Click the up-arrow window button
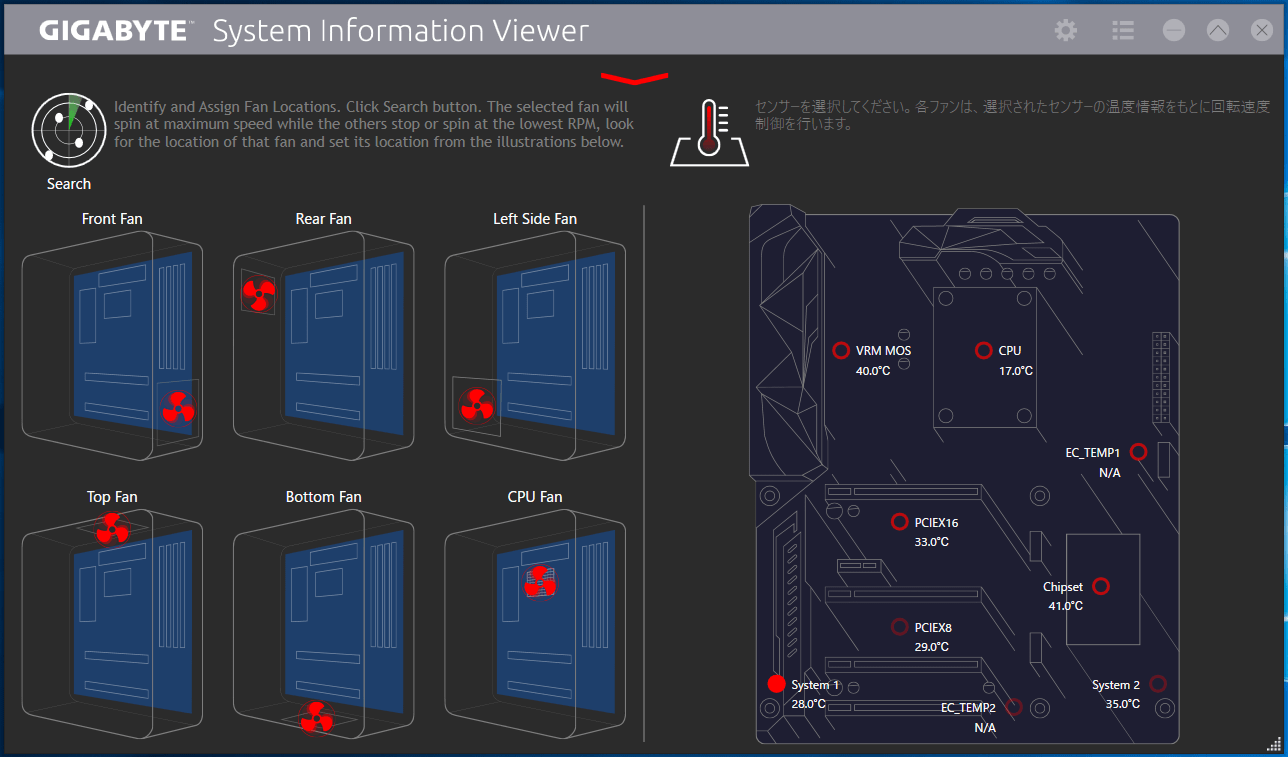 pos(1218,30)
